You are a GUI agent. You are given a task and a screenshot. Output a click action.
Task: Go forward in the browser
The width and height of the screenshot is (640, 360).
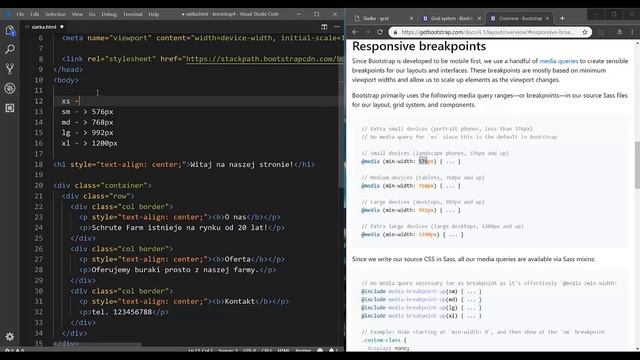367,32
